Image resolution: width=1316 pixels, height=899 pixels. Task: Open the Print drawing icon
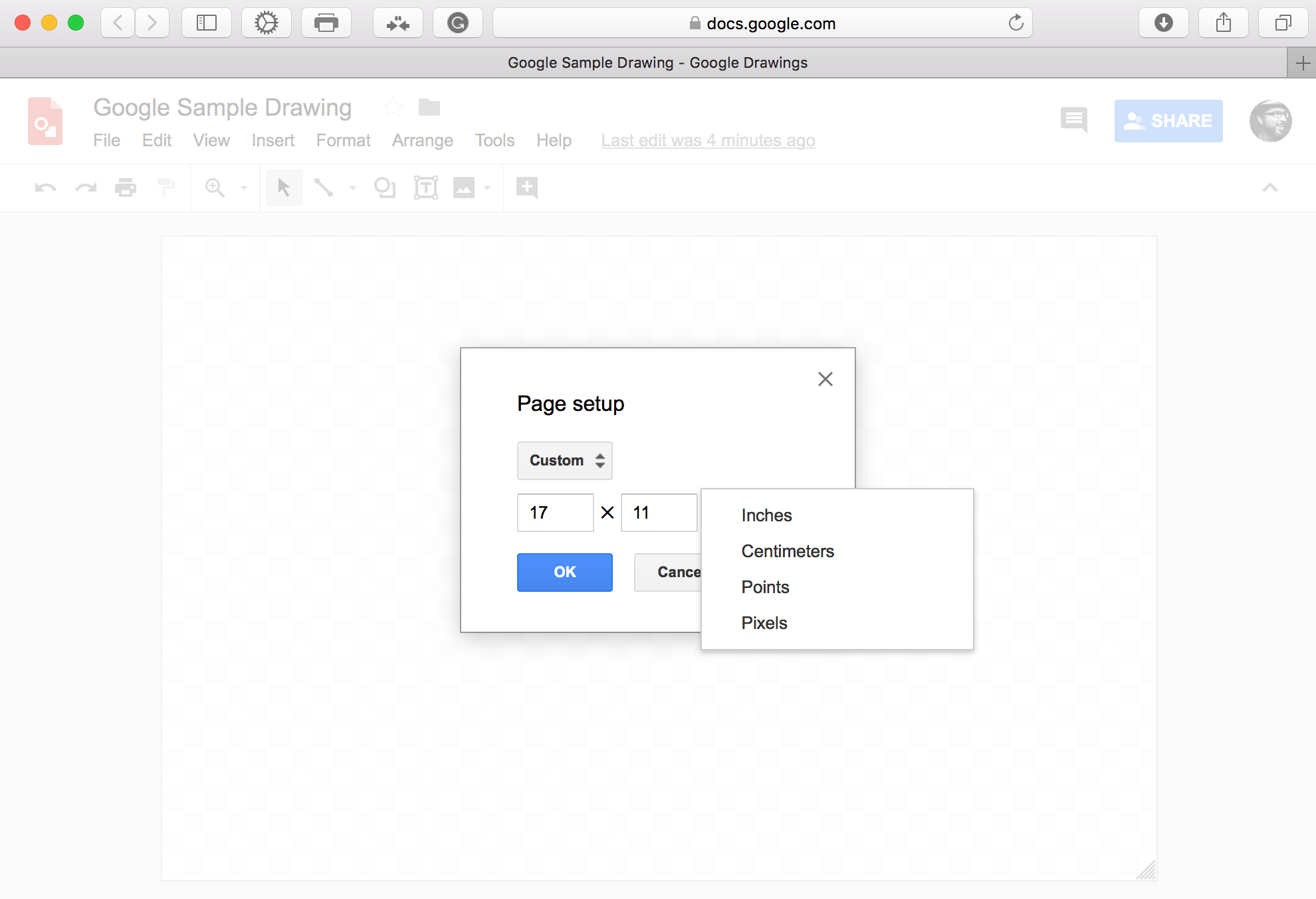coord(125,188)
